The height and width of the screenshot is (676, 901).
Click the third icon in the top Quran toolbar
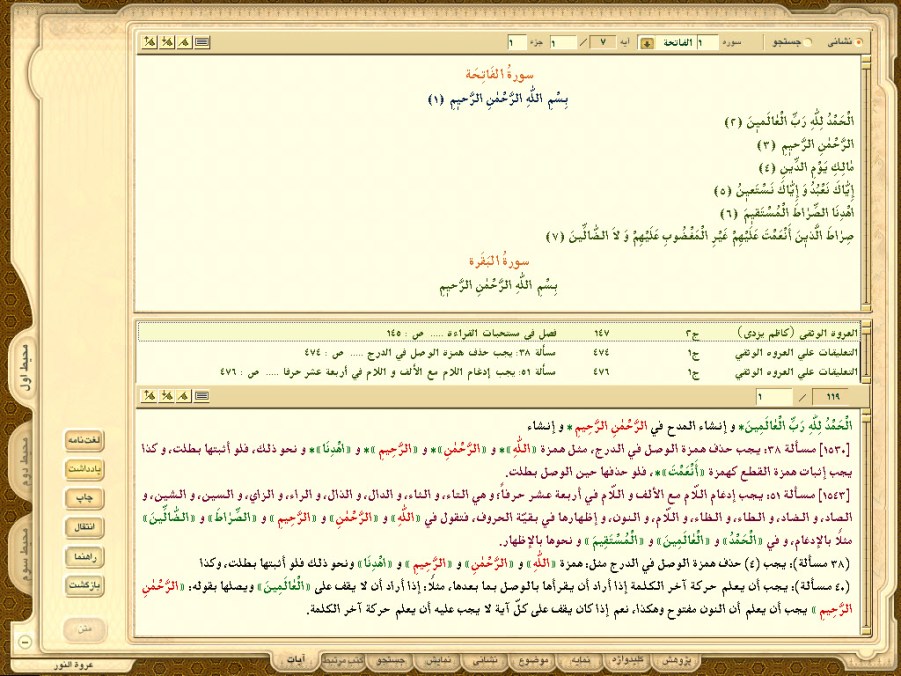tap(184, 42)
